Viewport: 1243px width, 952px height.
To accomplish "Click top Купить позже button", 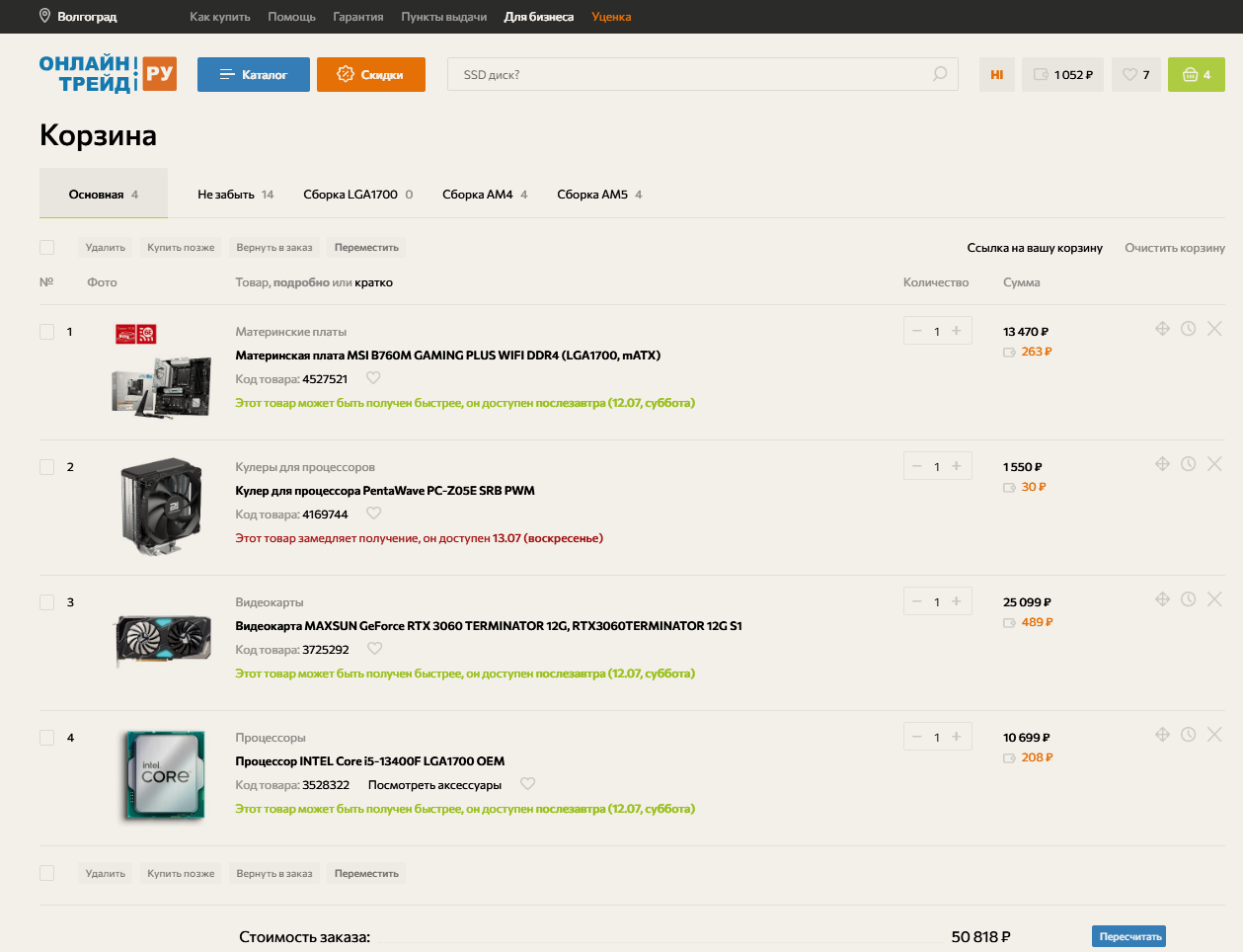I will [181, 248].
